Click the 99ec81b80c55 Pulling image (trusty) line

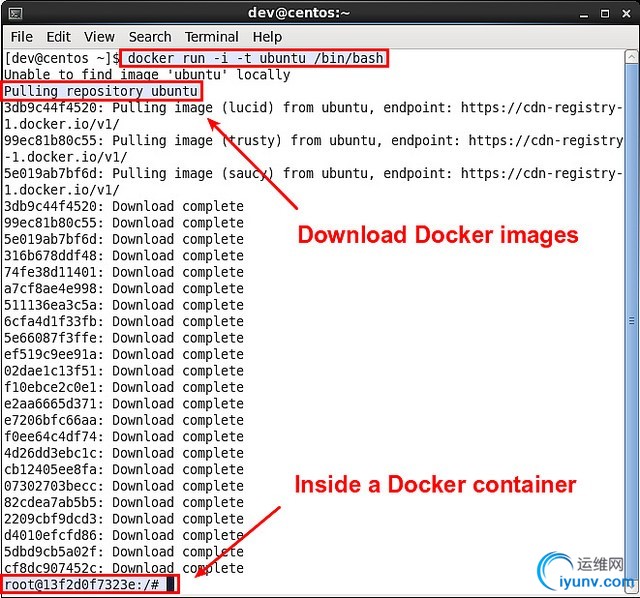[x=313, y=149]
